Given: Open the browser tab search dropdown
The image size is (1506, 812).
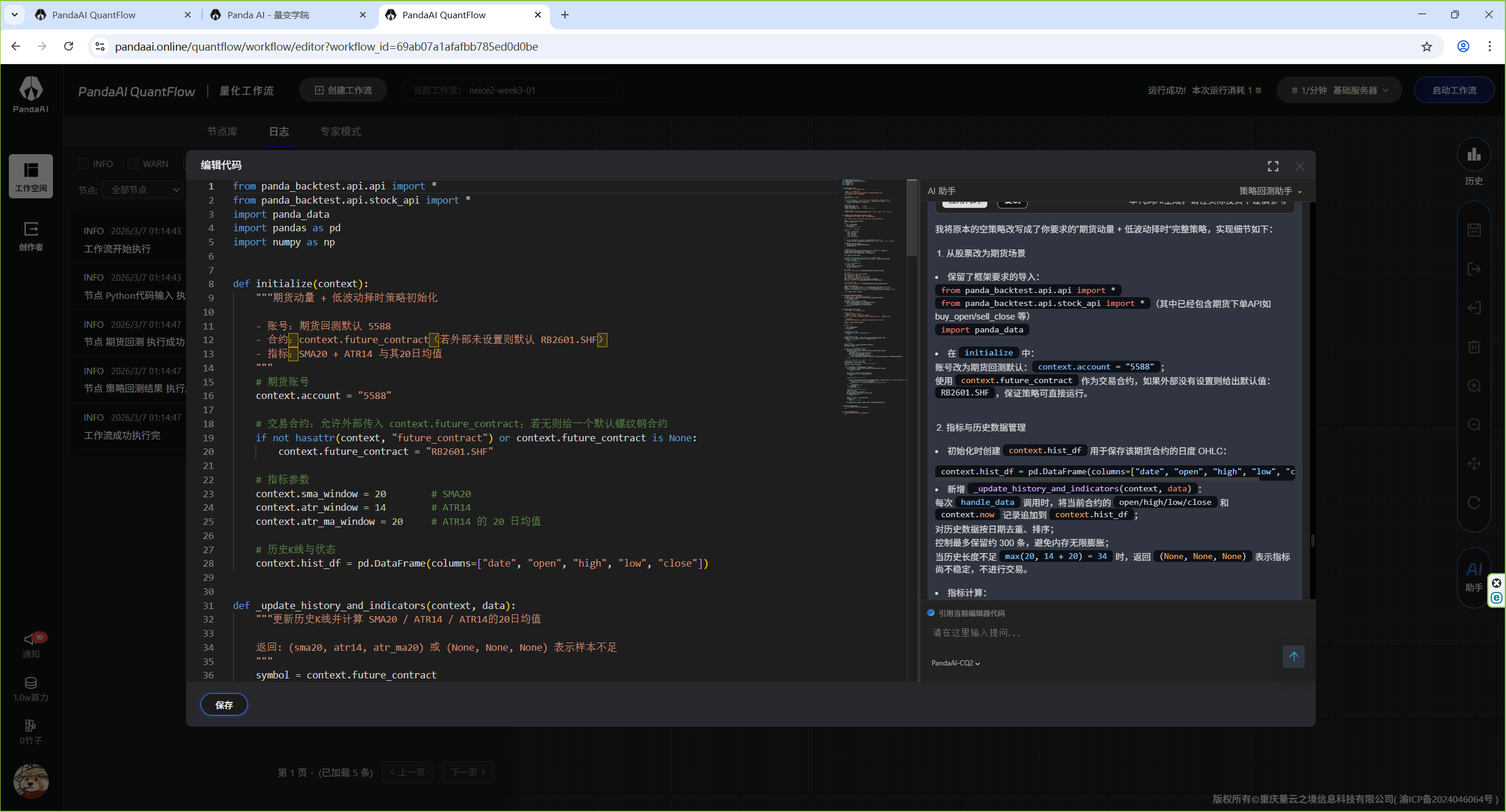Looking at the screenshot, I should point(15,15).
